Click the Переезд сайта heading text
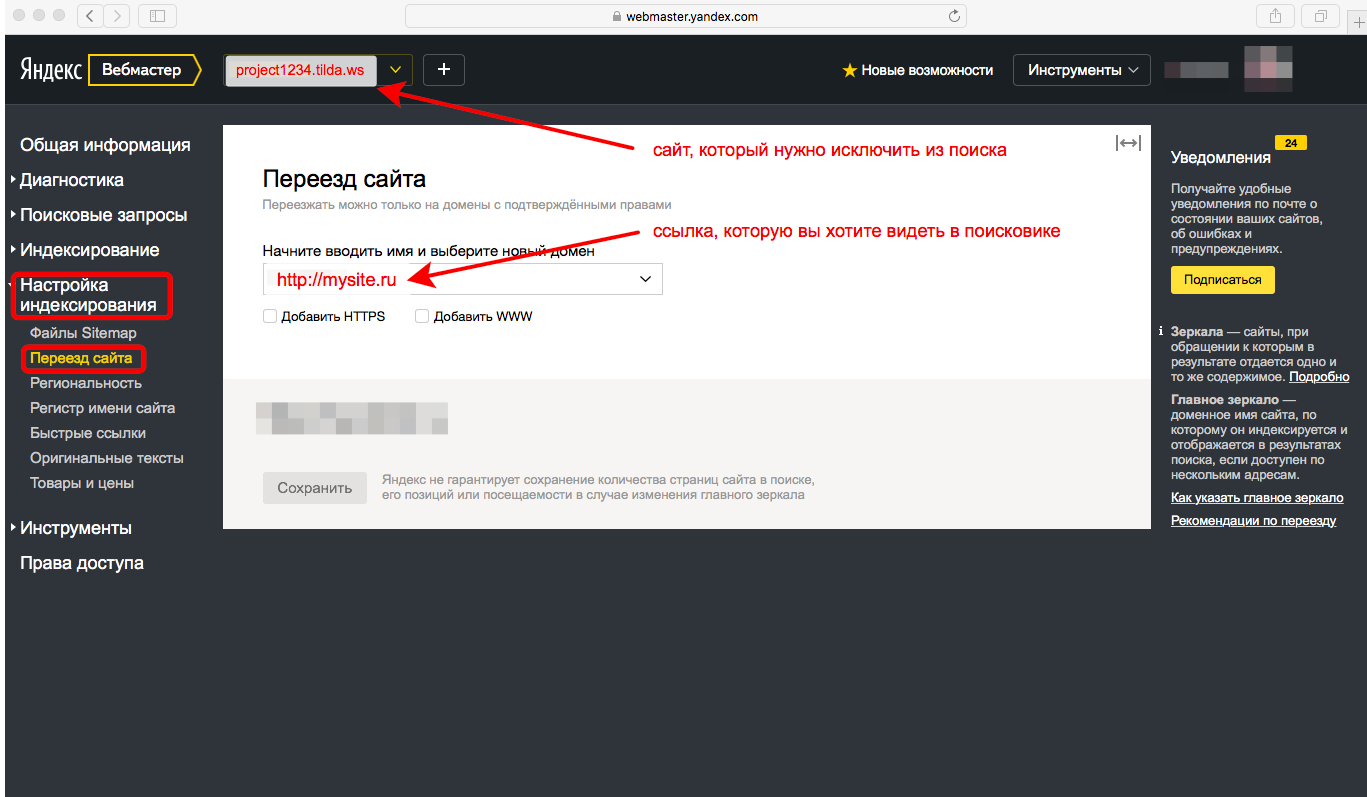 click(344, 179)
